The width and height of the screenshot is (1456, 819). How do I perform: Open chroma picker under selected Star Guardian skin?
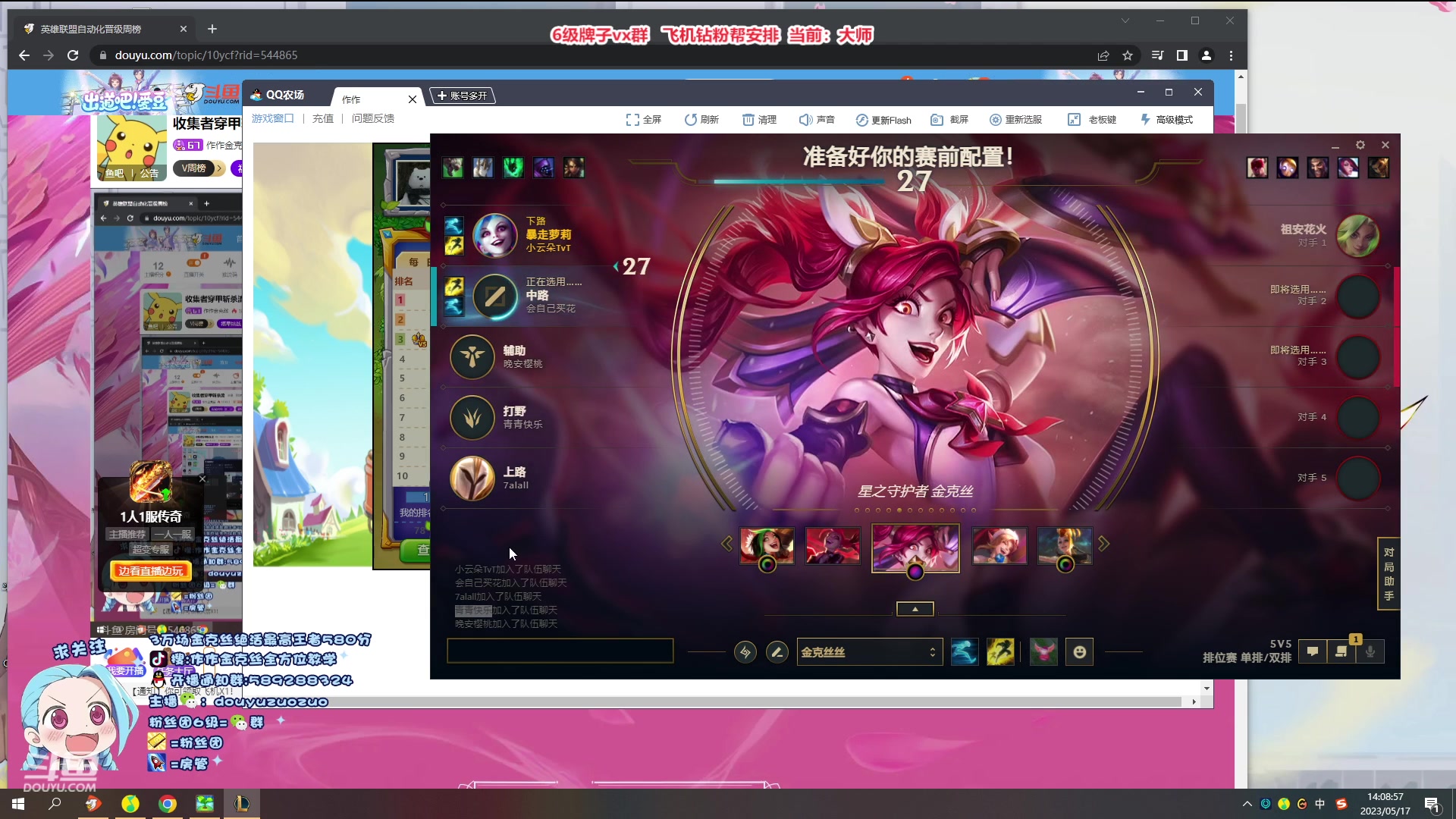click(x=915, y=572)
